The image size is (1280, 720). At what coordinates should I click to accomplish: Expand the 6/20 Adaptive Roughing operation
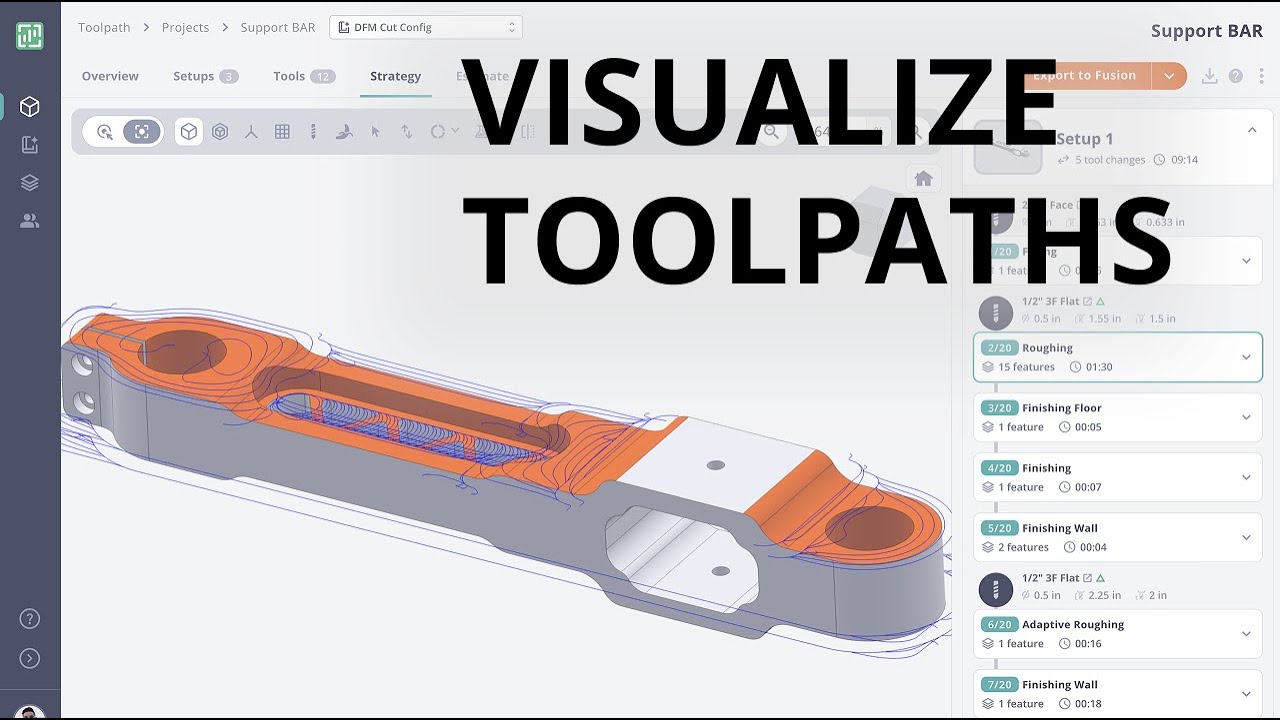(x=1246, y=633)
